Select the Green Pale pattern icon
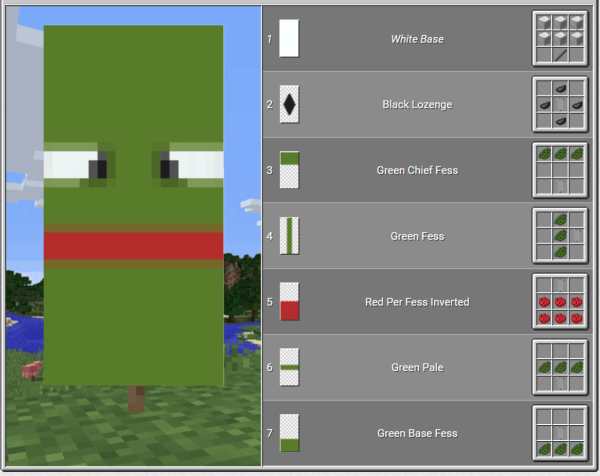Screen dimensions: 600x476 coord(289,367)
